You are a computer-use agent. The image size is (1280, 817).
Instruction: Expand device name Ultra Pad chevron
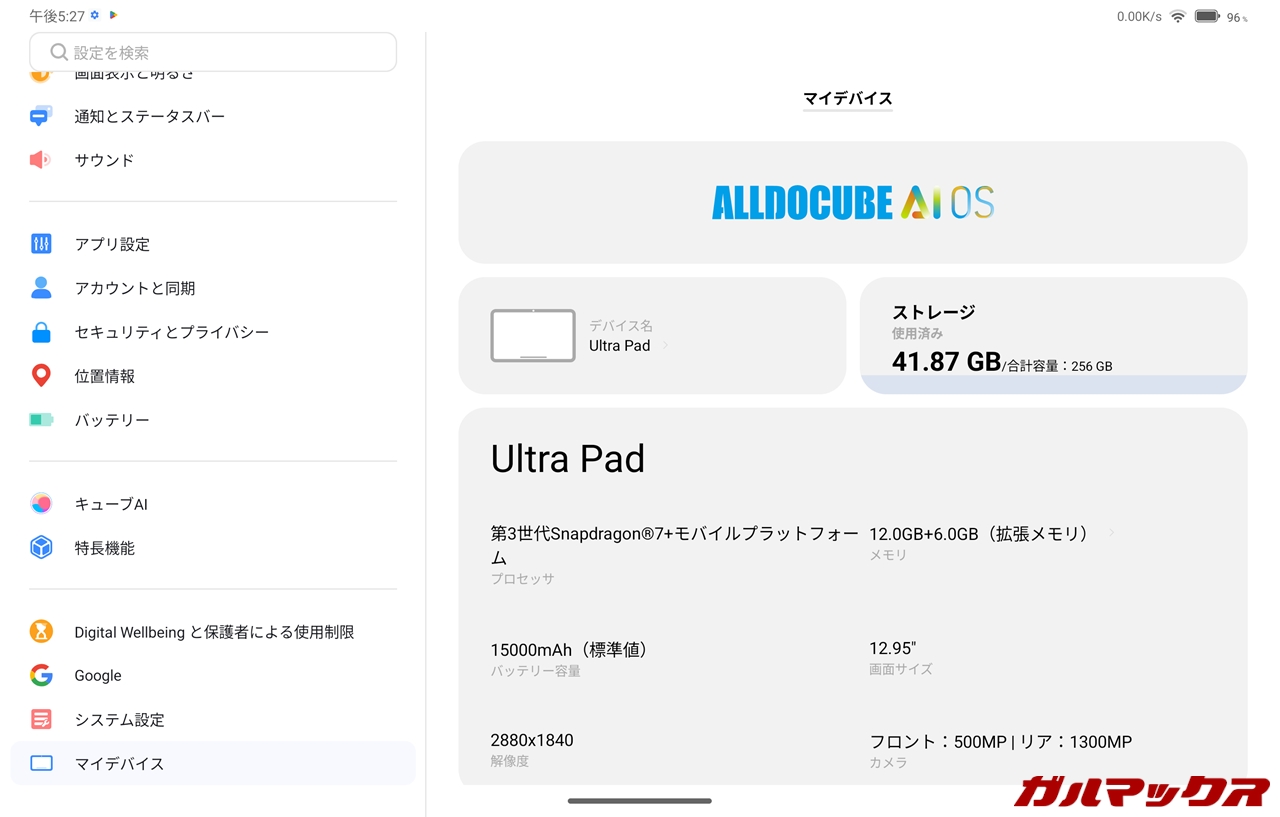pyautogui.click(x=666, y=345)
